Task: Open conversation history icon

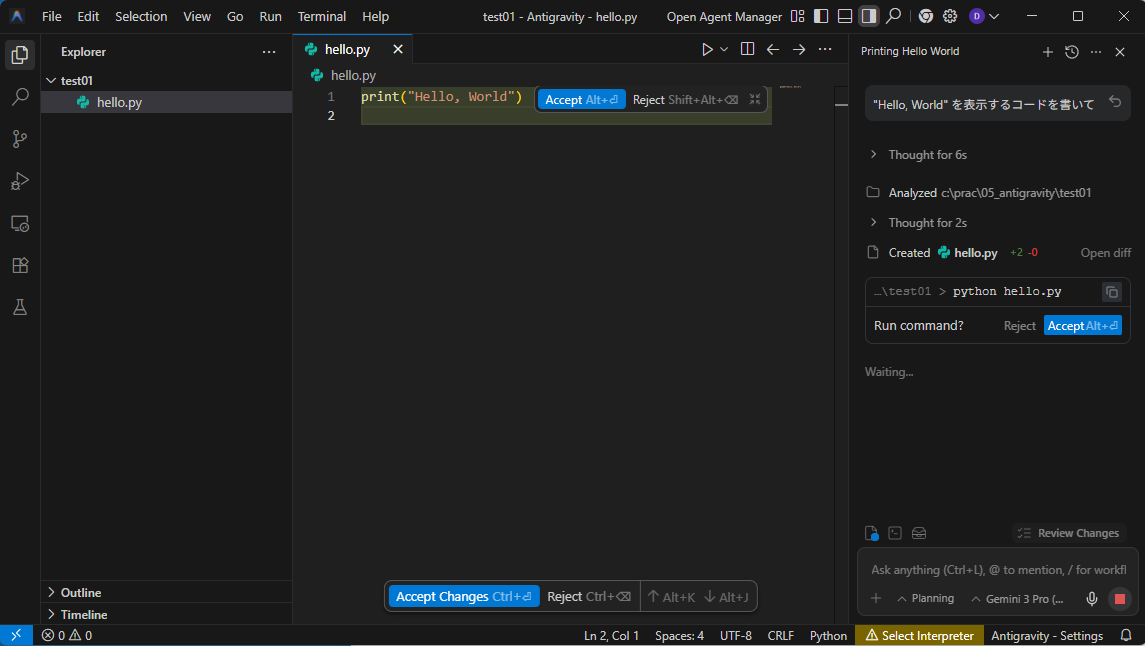Action: [x=1072, y=52]
